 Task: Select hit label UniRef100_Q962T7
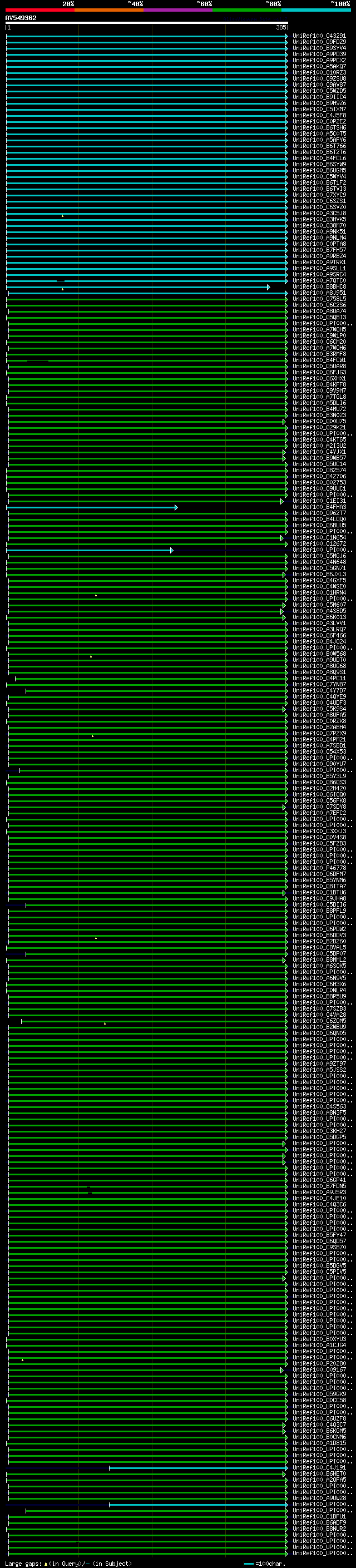point(319,513)
